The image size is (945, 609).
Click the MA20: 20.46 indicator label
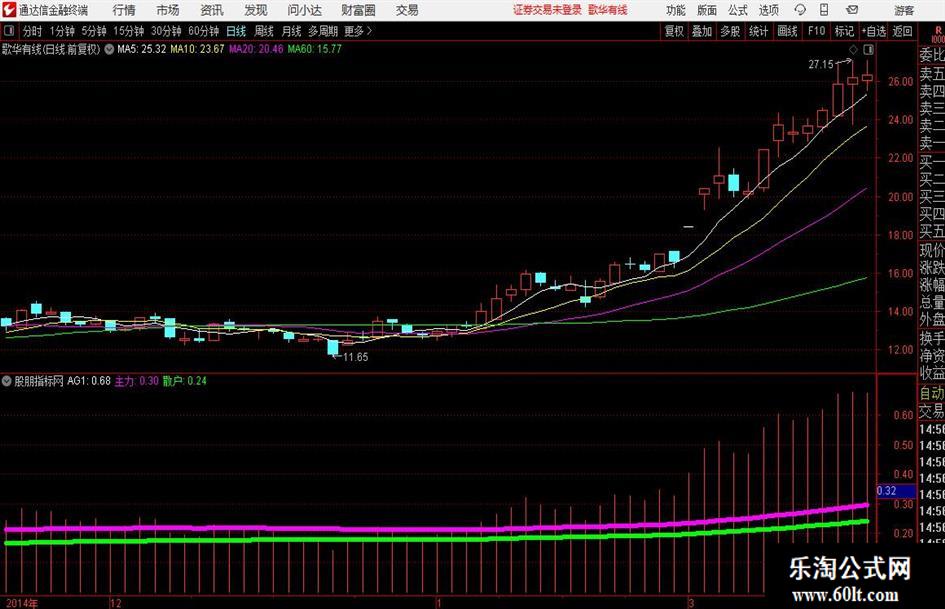pyautogui.click(x=256, y=49)
